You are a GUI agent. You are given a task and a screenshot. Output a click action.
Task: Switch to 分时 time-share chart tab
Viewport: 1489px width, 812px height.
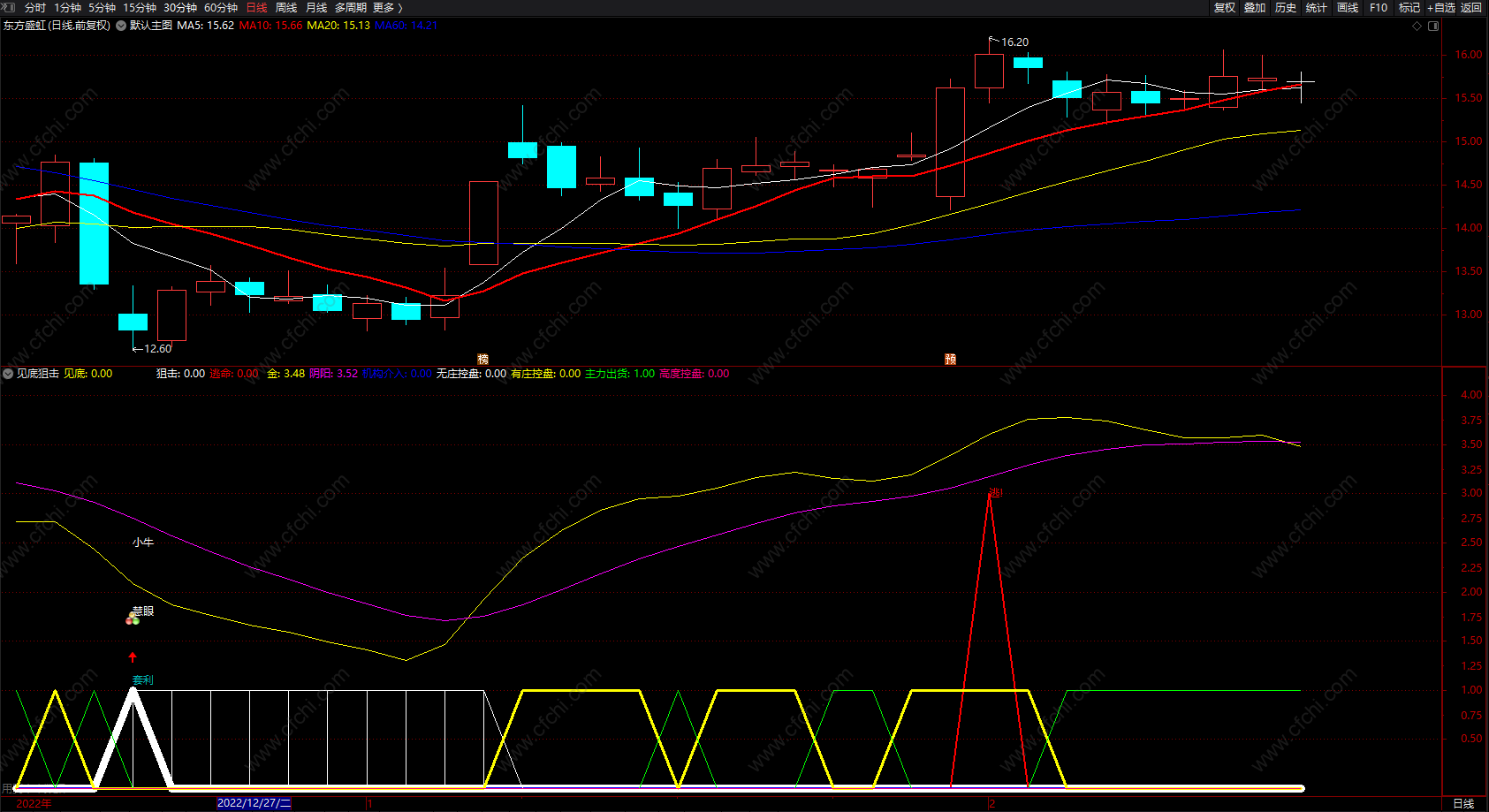click(35, 7)
